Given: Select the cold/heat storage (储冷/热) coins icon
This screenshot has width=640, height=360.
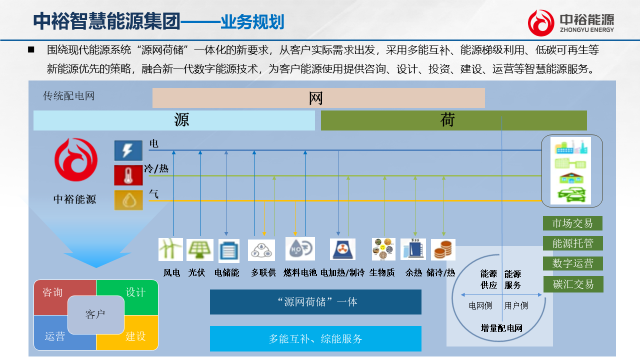Looking at the screenshot, I should [443, 250].
